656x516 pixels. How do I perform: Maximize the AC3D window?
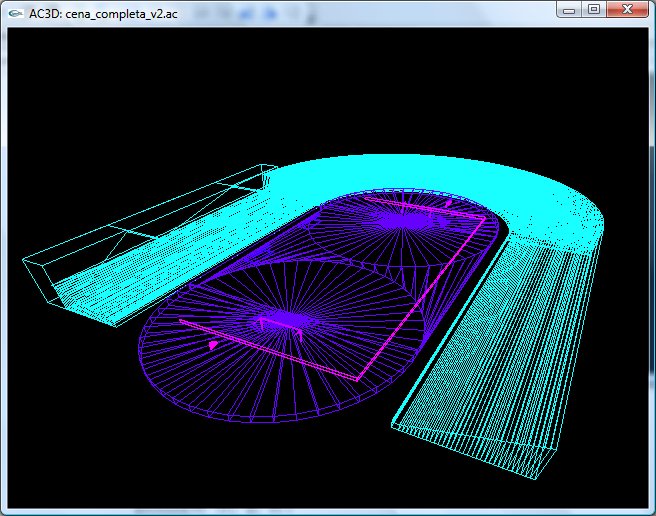coord(594,10)
